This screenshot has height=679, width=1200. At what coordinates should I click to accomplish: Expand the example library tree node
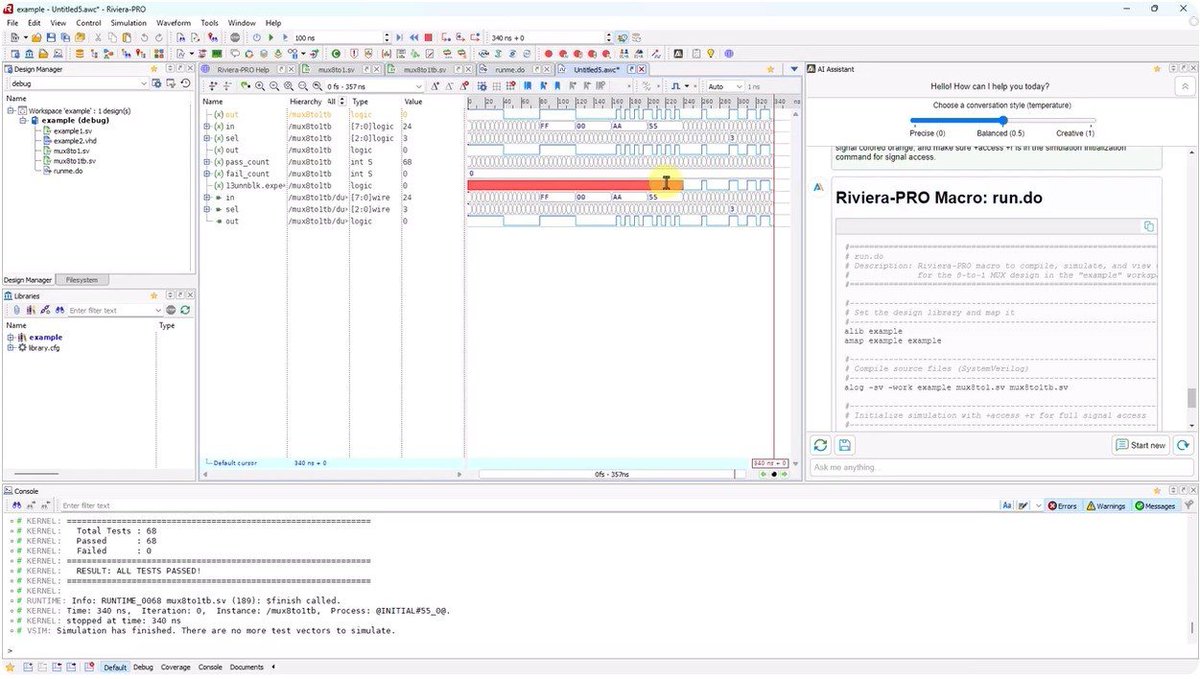pos(10,337)
